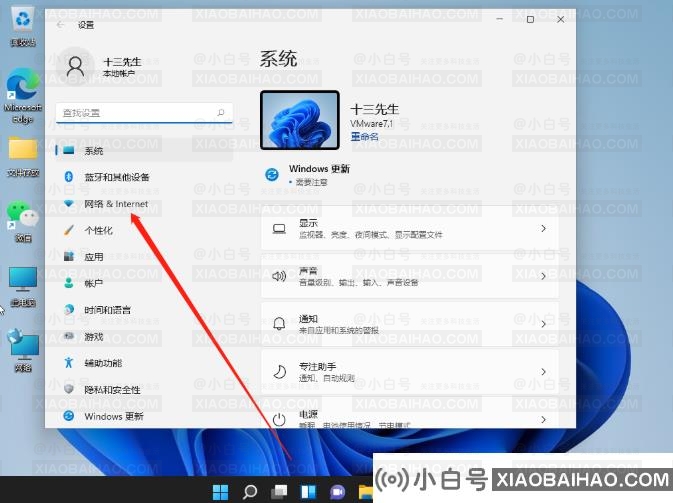673x503 pixels.
Task: Open the 声音 sound settings row
Action: (x=410, y=276)
